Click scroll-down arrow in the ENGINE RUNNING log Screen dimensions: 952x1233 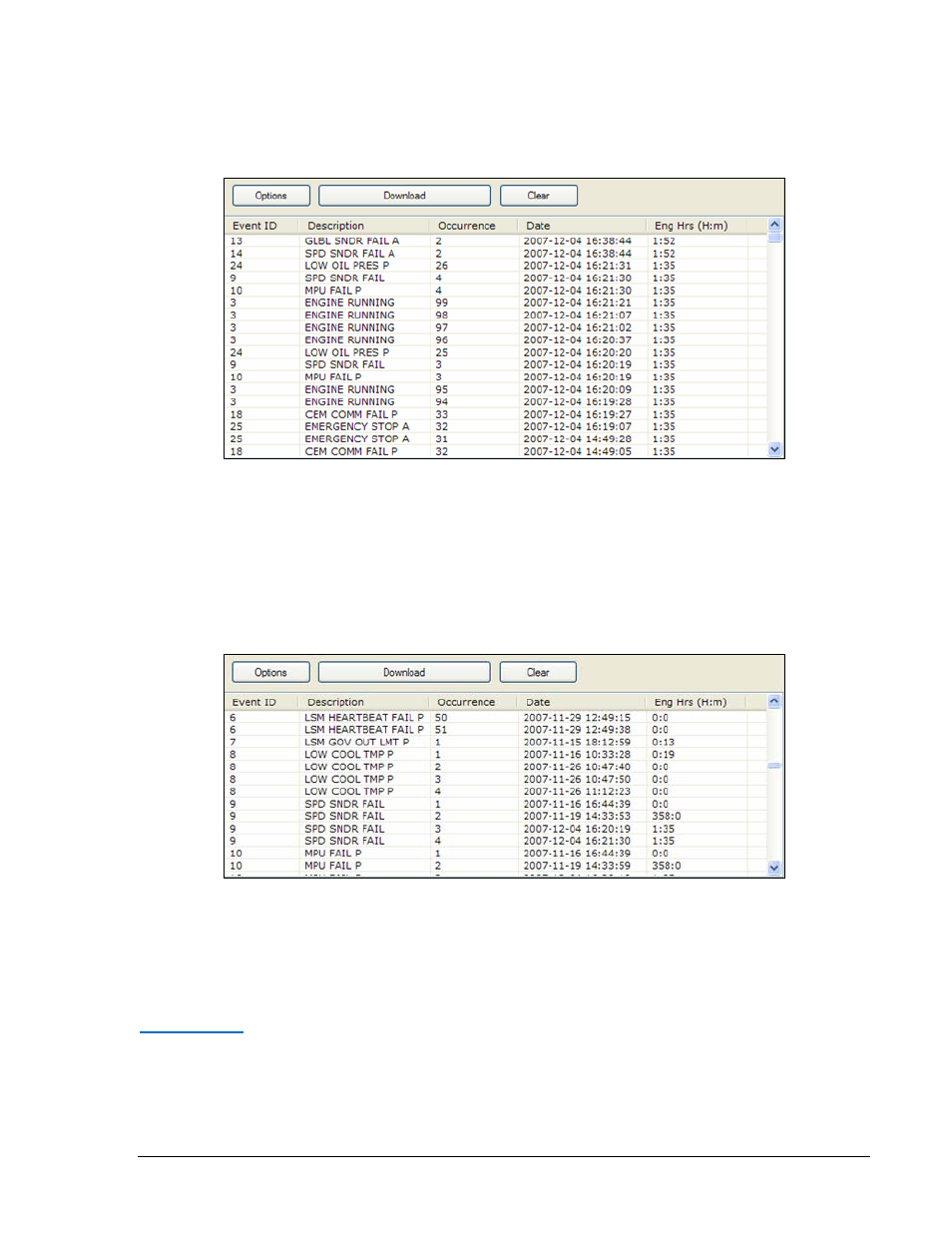774,450
